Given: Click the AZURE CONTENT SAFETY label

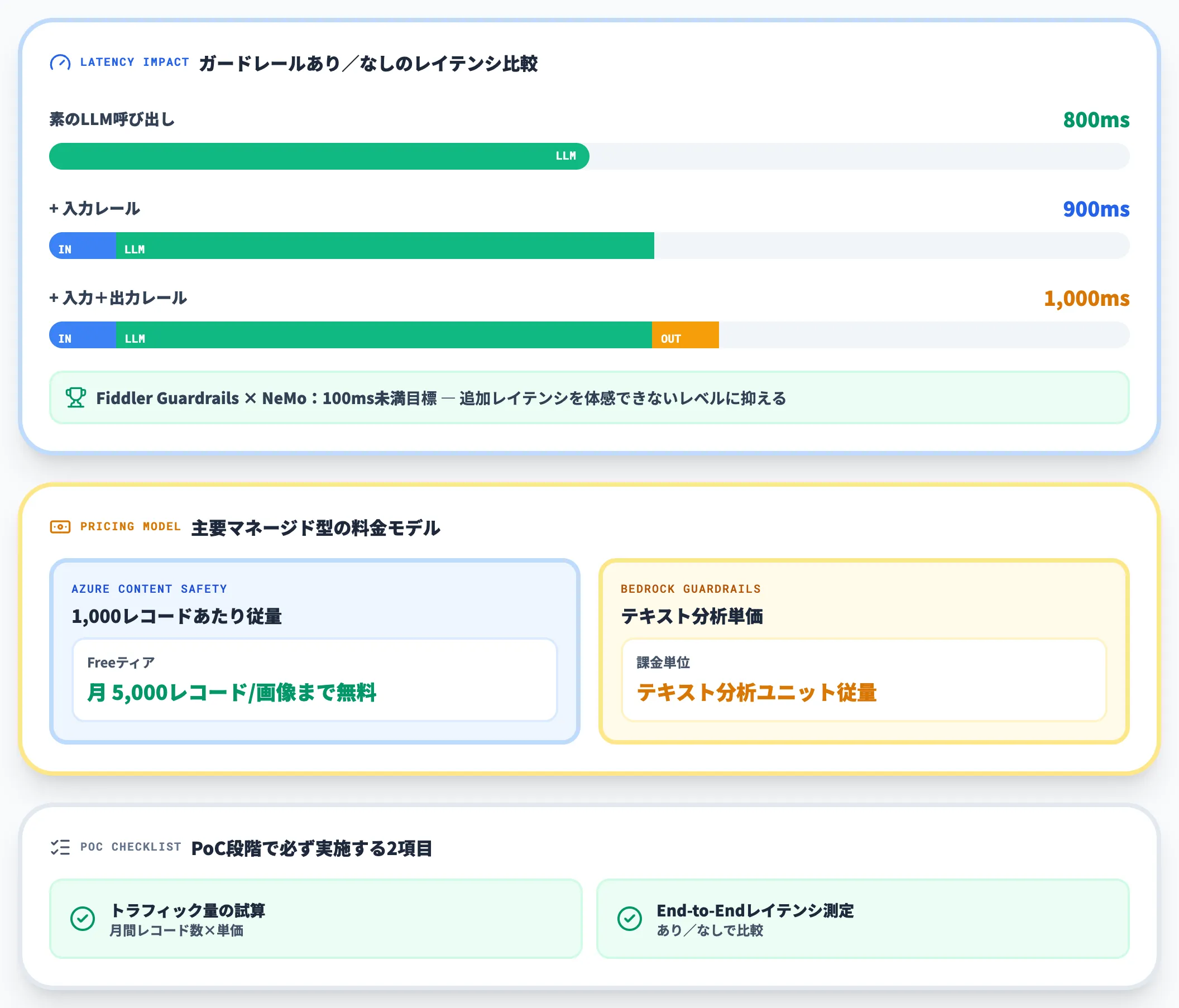Looking at the screenshot, I should (x=149, y=589).
